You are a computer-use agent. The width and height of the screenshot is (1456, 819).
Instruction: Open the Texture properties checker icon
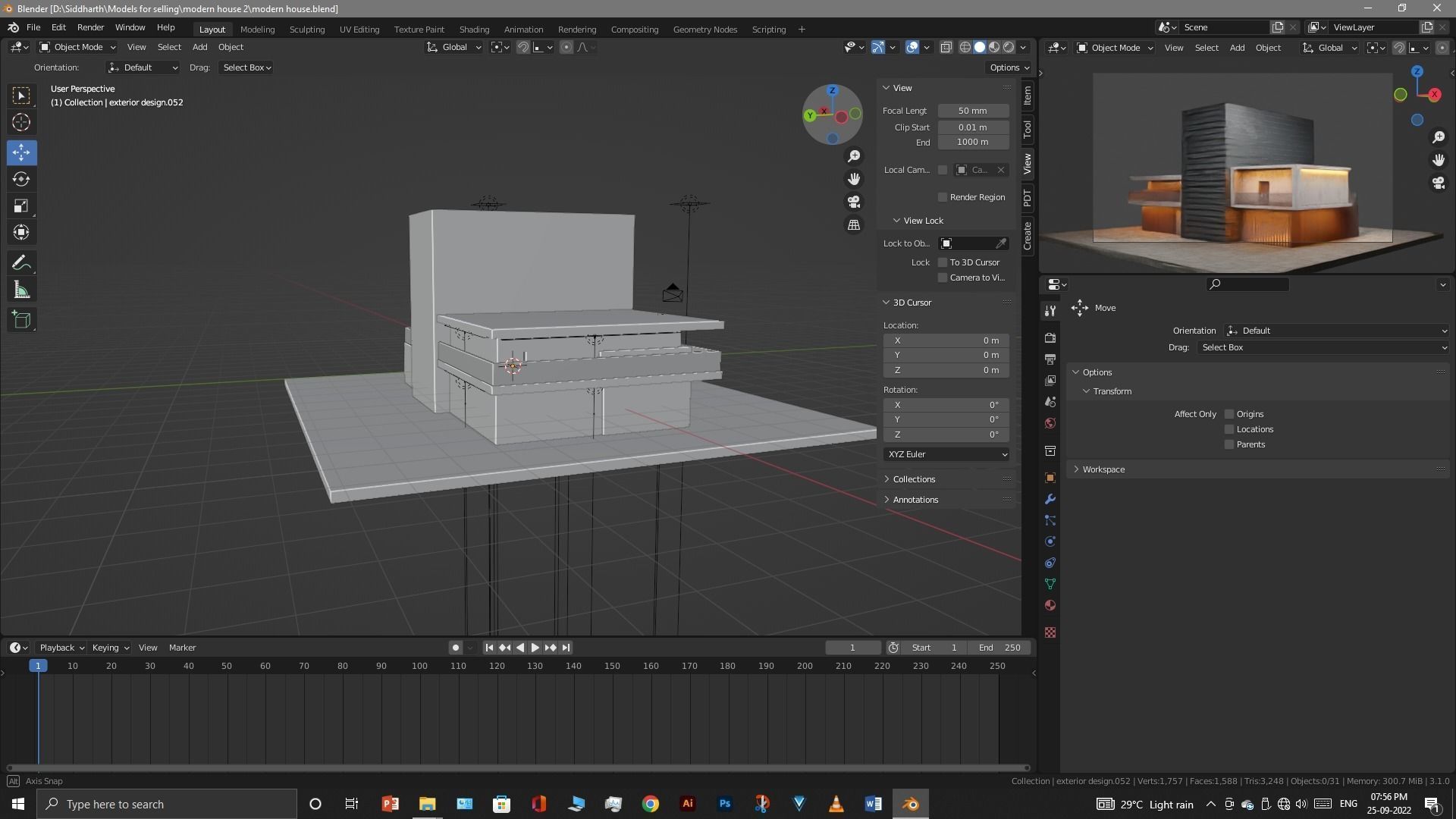click(x=1050, y=632)
